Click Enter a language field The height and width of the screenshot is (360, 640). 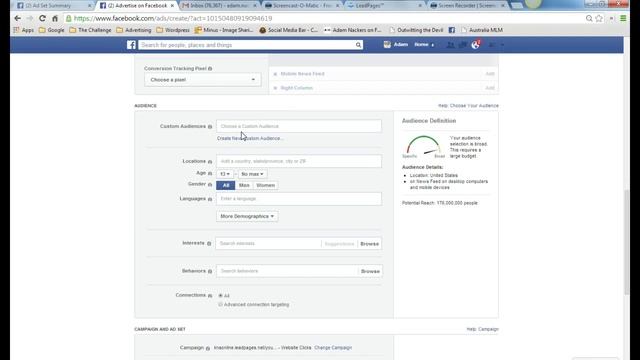tap(299, 199)
